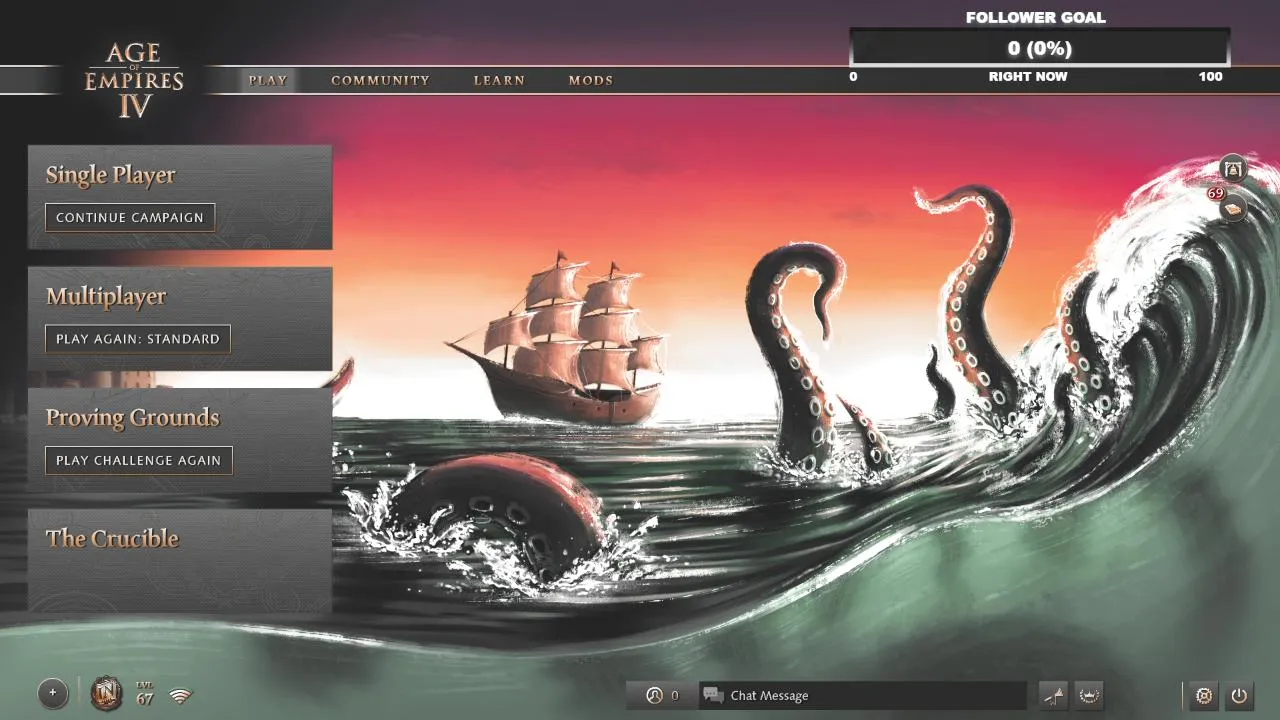
Task: Open the horn announcements icon
Action: click(1054, 695)
